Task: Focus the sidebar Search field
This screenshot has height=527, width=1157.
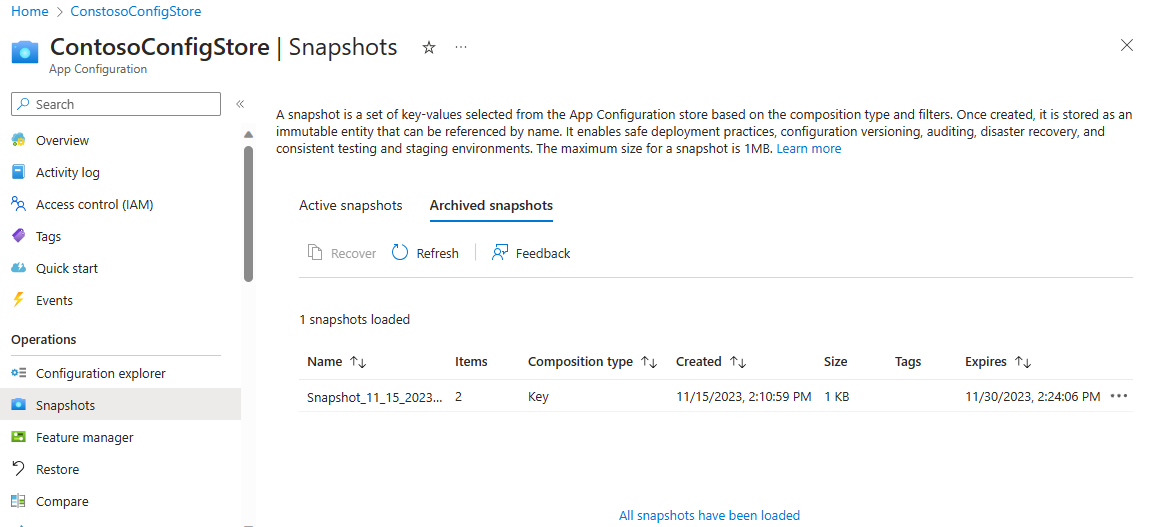Action: pyautogui.click(x=116, y=104)
